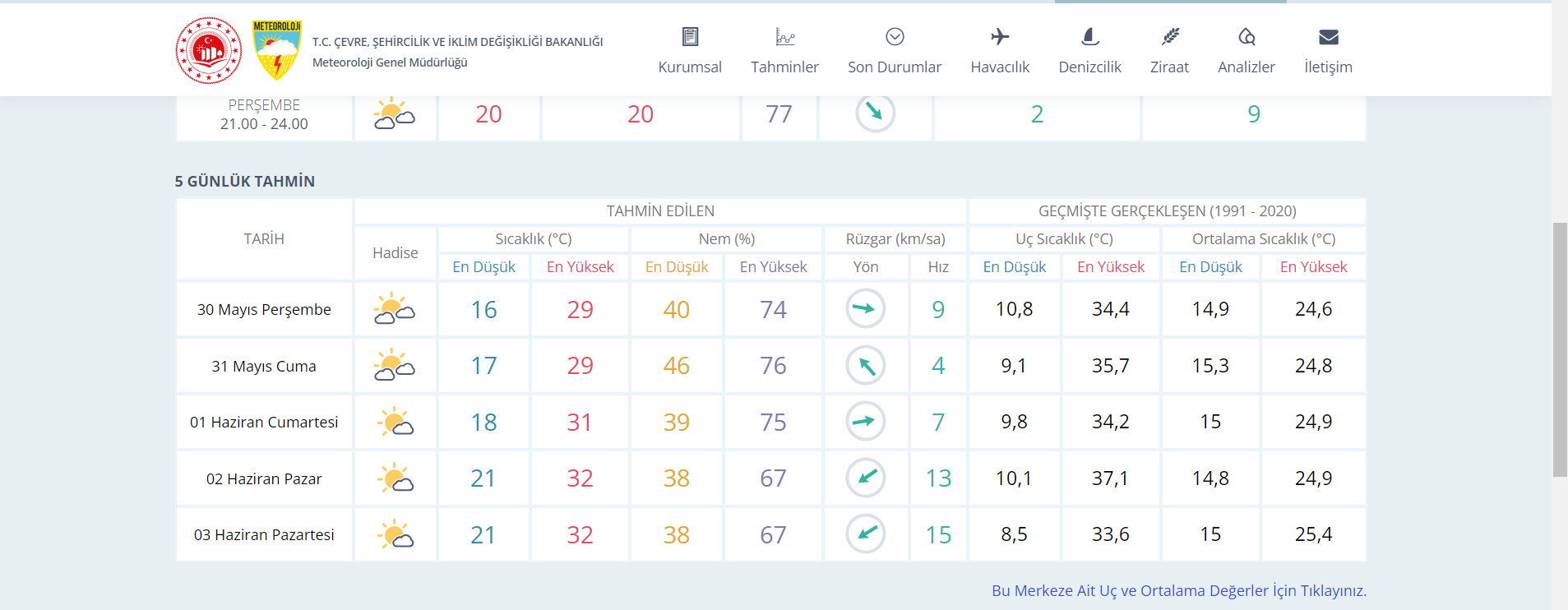Click weather icon for 30 Mayıs Perşembe

coord(395,309)
